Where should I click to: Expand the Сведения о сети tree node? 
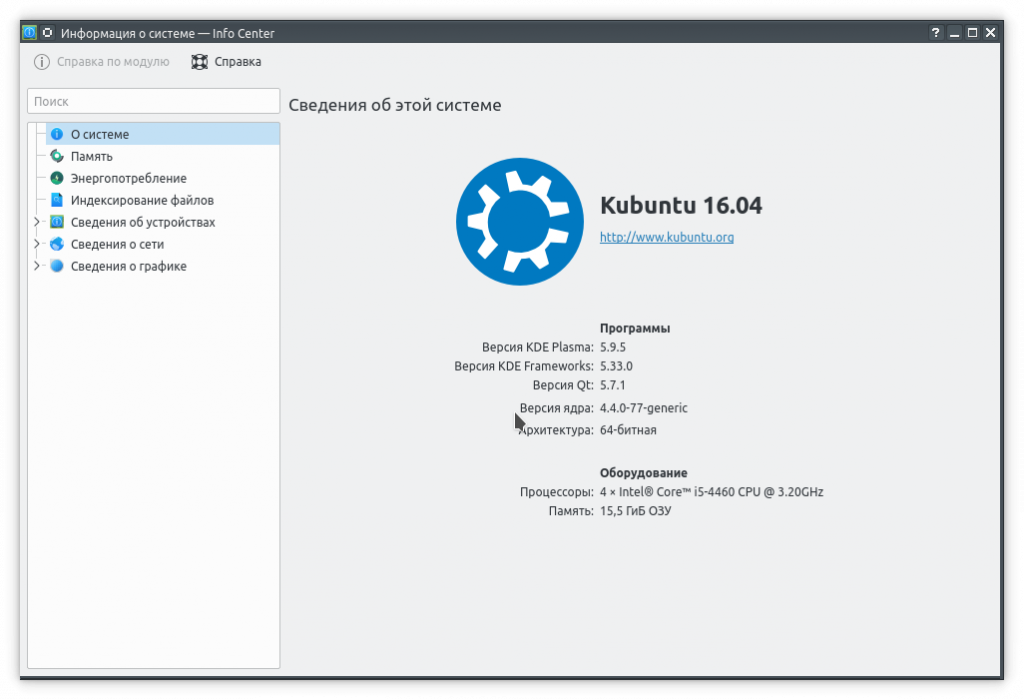tap(37, 244)
